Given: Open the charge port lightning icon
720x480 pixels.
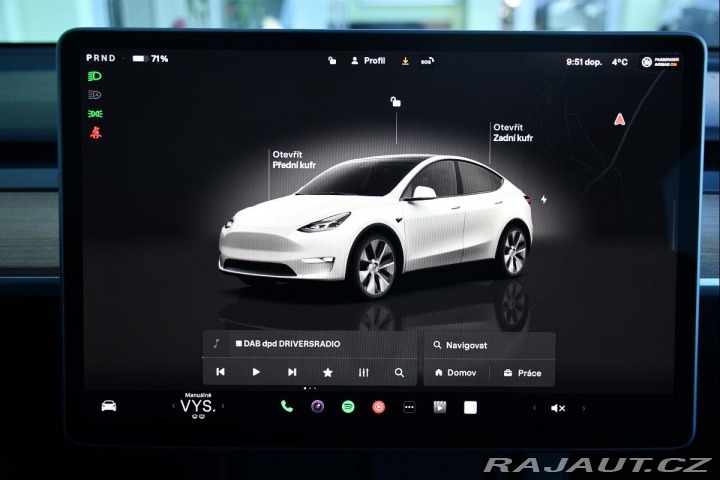Looking at the screenshot, I should tap(544, 199).
